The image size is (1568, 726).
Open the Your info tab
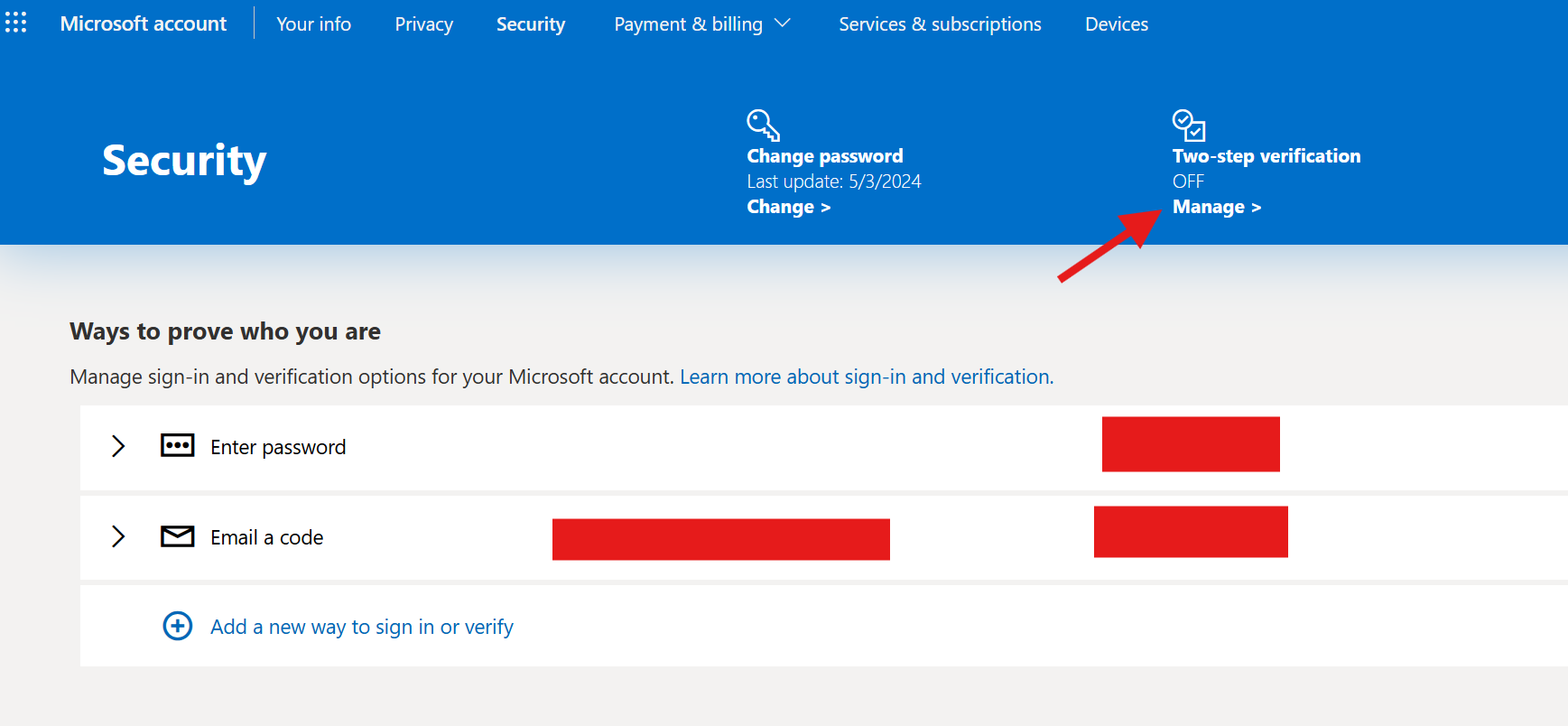(313, 24)
